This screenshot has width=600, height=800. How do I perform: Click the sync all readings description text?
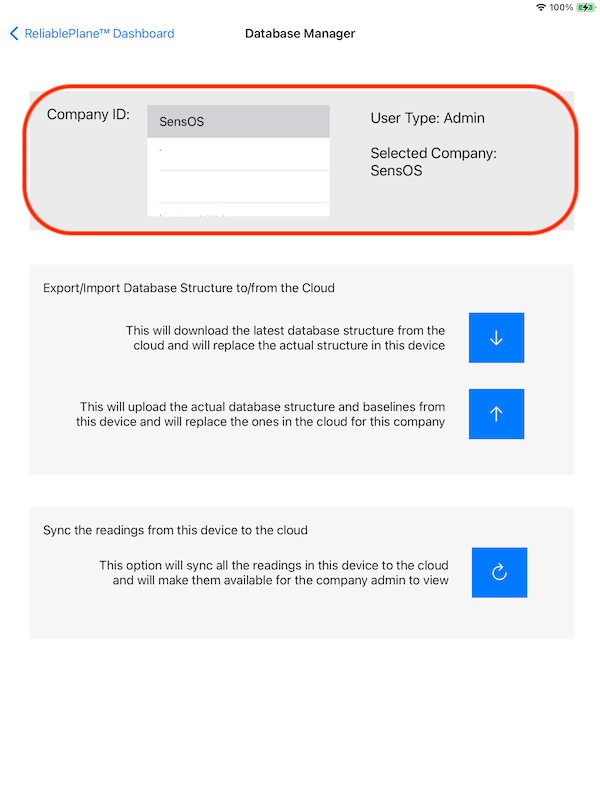[274, 572]
